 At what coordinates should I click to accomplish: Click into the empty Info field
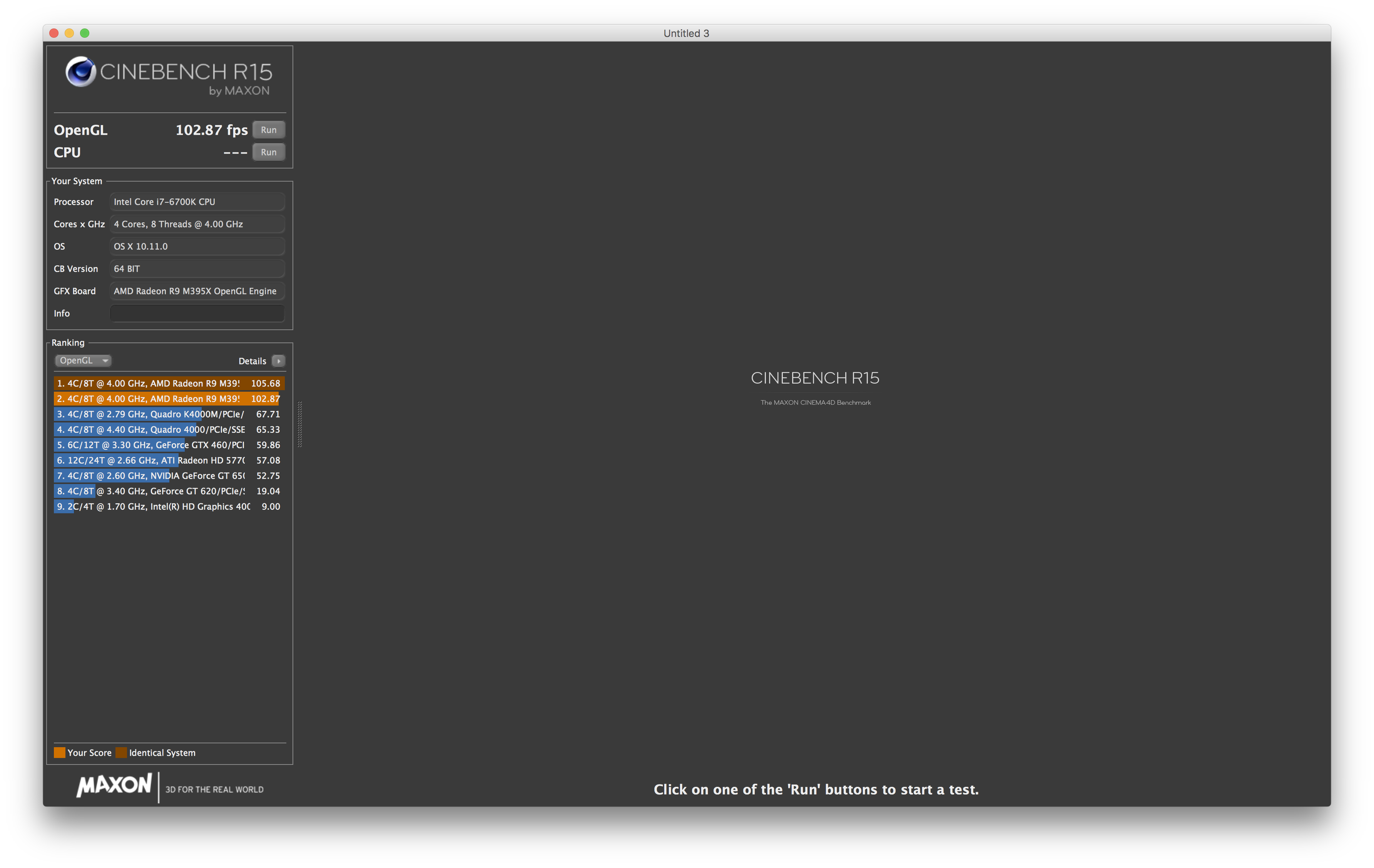click(x=197, y=313)
